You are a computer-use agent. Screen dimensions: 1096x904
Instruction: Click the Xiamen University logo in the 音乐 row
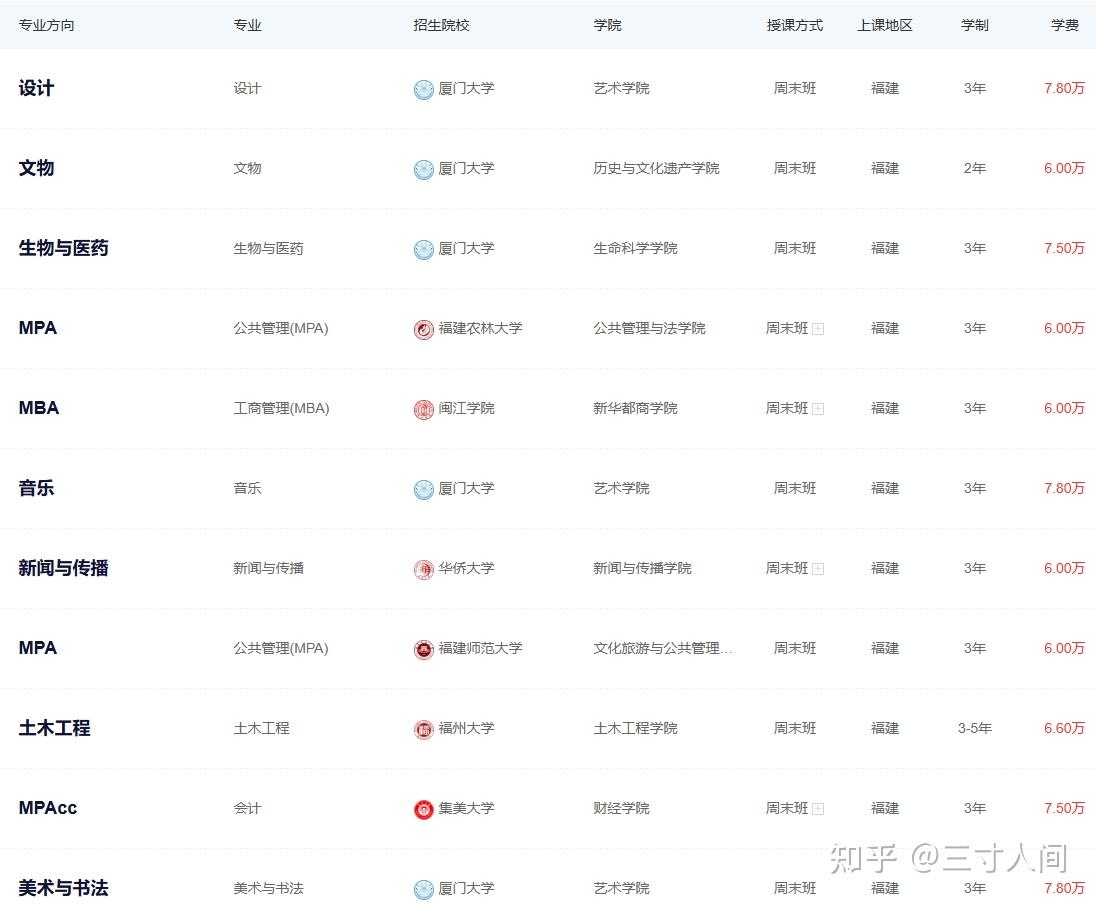[424, 489]
